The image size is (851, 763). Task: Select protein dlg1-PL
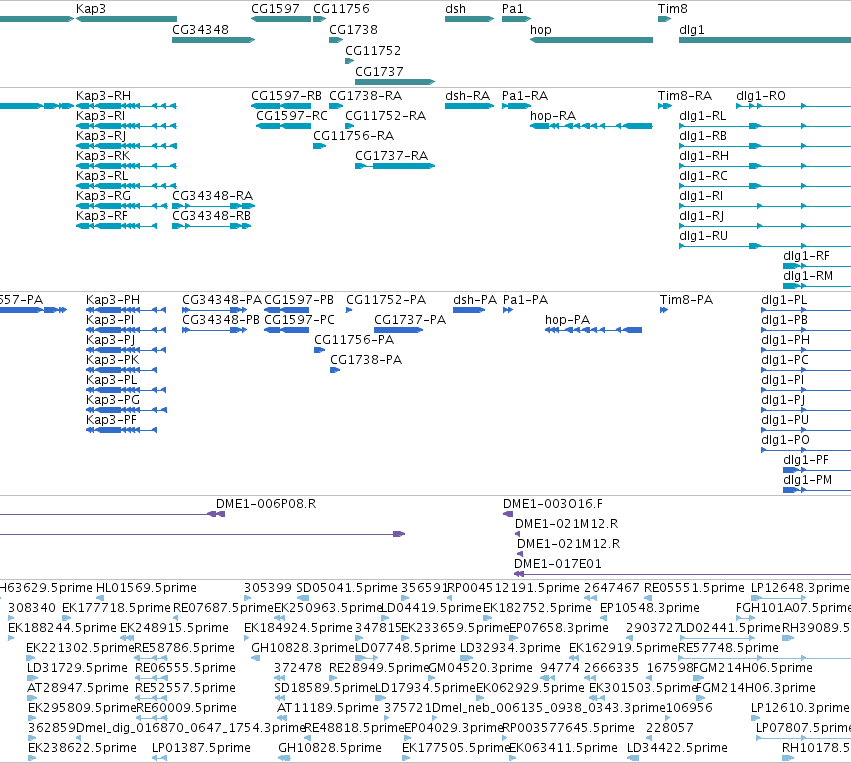[784, 300]
